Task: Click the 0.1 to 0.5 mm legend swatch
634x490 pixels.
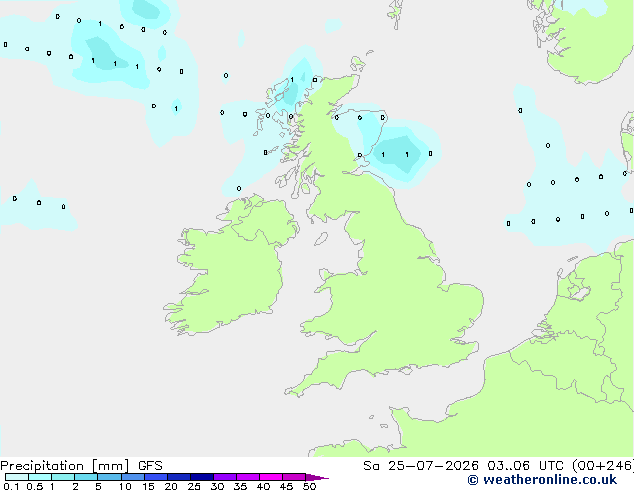Action: coord(17,477)
